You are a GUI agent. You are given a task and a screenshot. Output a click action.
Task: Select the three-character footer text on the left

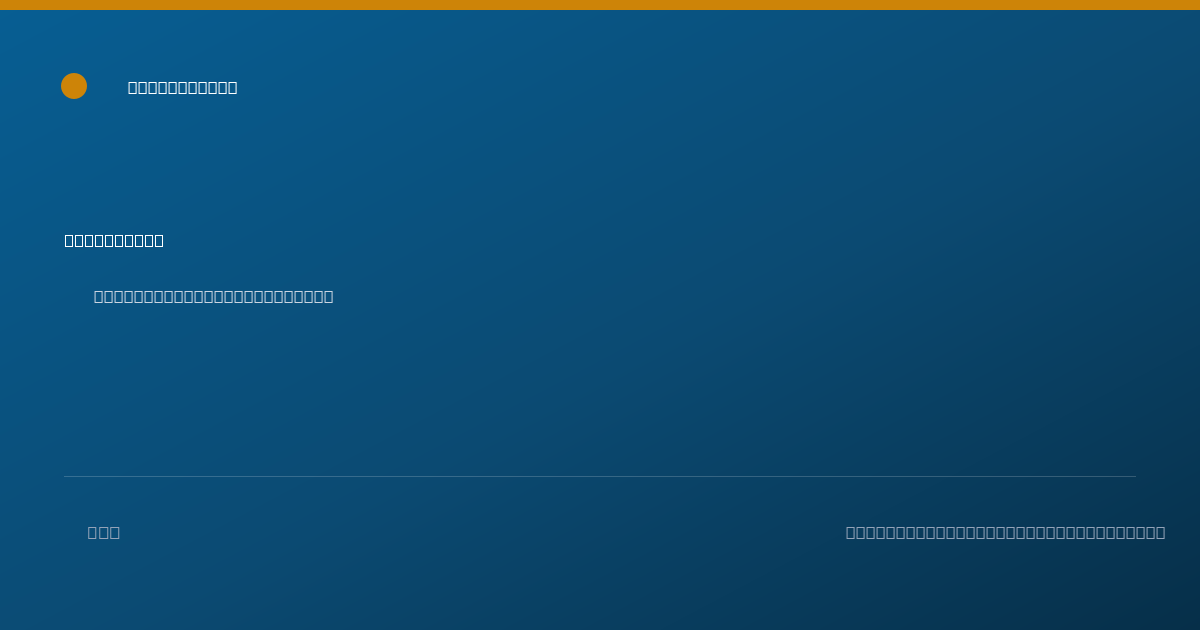pos(104,533)
